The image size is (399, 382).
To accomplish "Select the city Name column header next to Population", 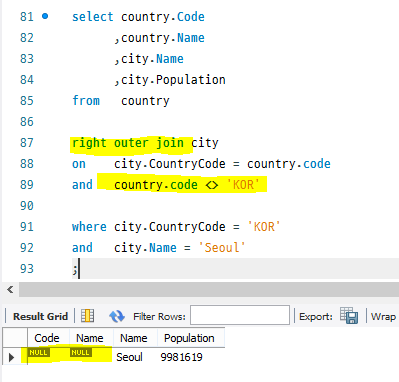I will coord(134,338).
